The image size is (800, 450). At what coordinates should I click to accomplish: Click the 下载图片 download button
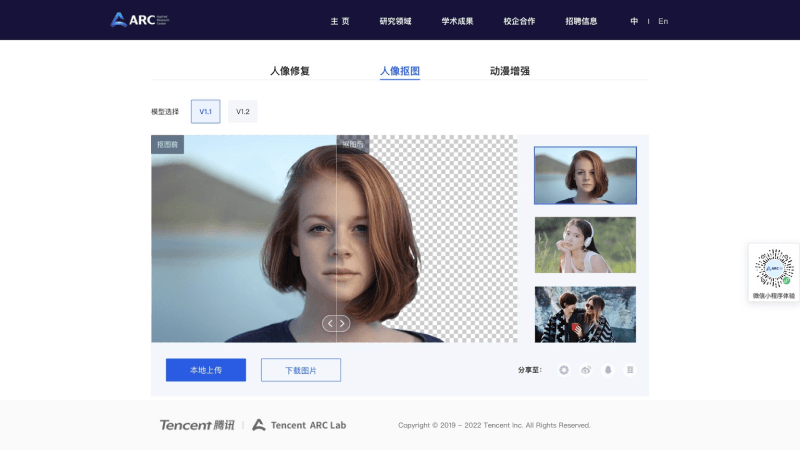(301, 370)
